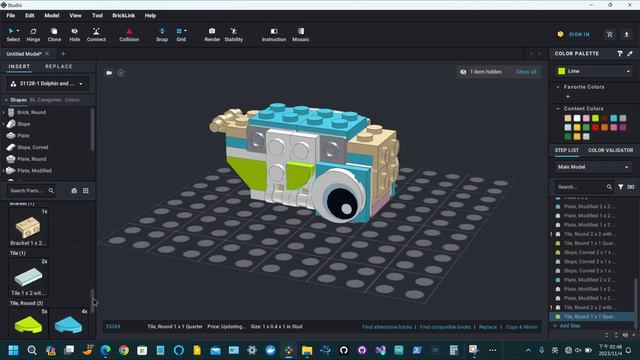Open the File menu
This screenshot has height=360, width=640.
tap(11, 16)
